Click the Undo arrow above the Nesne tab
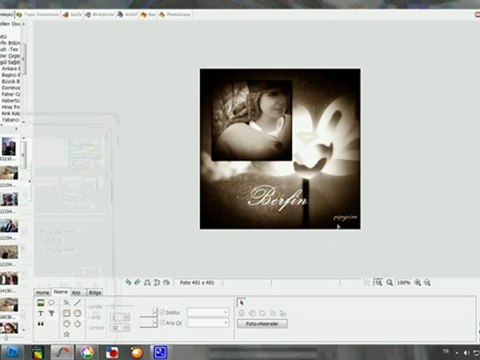480x360 pixels. click(128, 282)
